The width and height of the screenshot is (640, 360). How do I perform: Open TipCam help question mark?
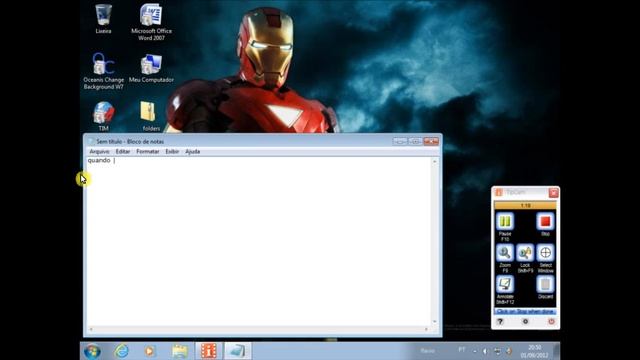[x=500, y=322]
